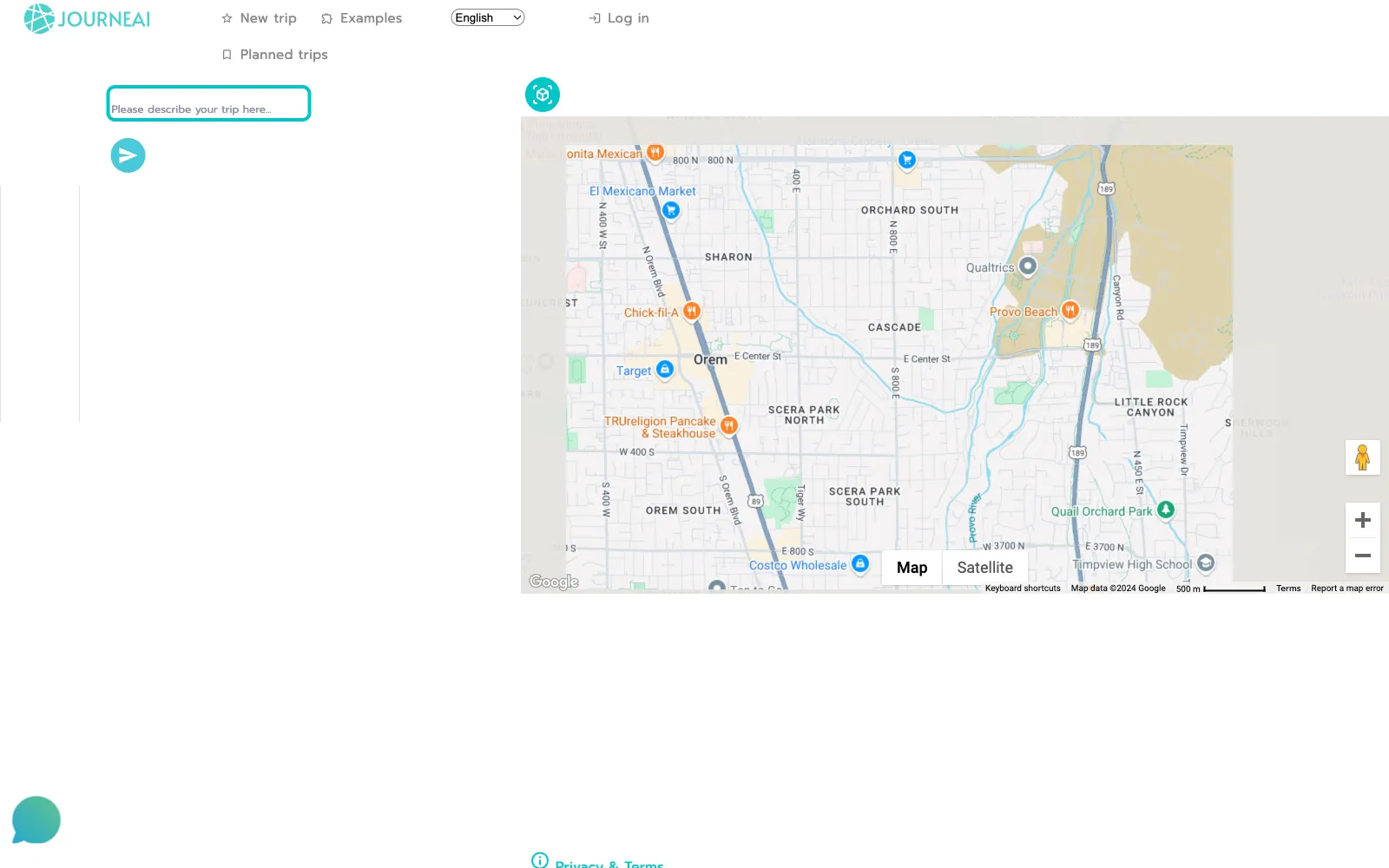
Task: Send the trip description with paper plane button
Action: tap(128, 155)
